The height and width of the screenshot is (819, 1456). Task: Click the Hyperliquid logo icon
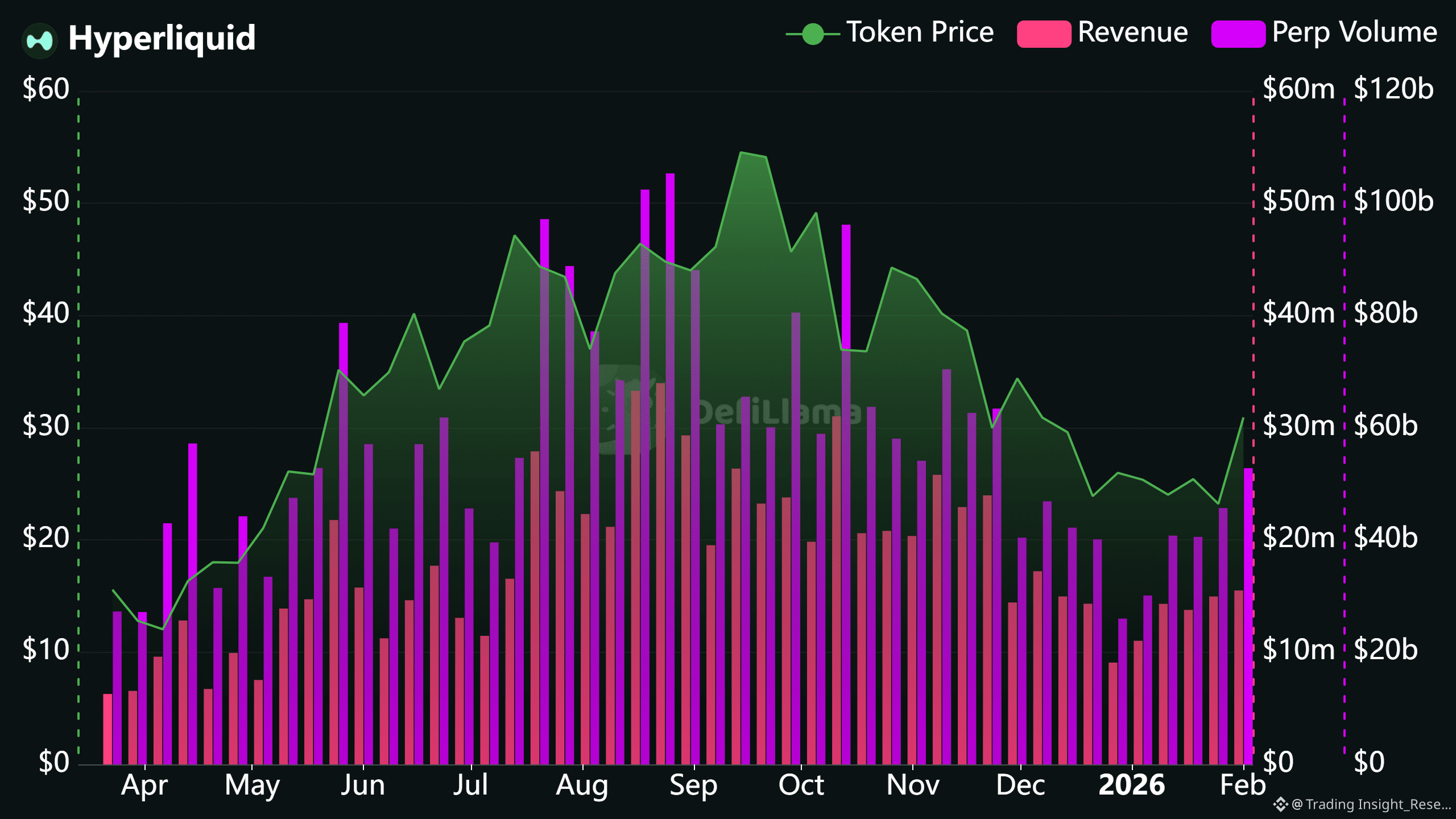pyautogui.click(x=39, y=40)
